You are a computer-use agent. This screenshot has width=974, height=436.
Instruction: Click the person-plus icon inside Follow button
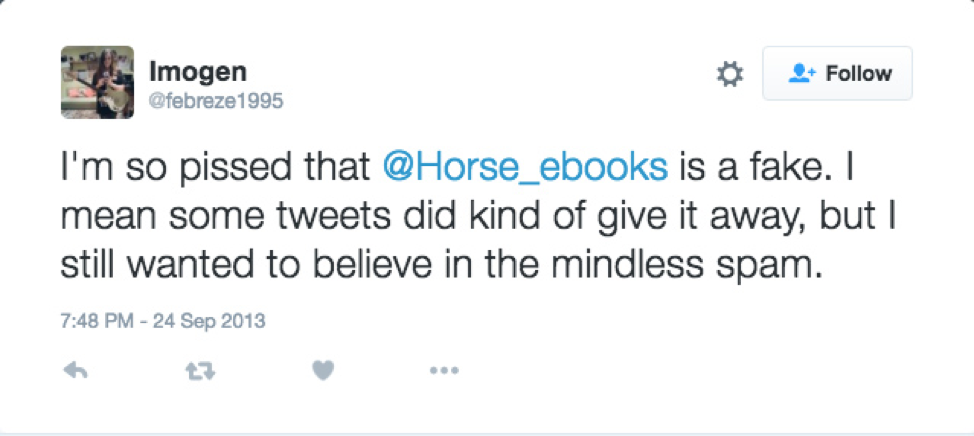(x=801, y=73)
